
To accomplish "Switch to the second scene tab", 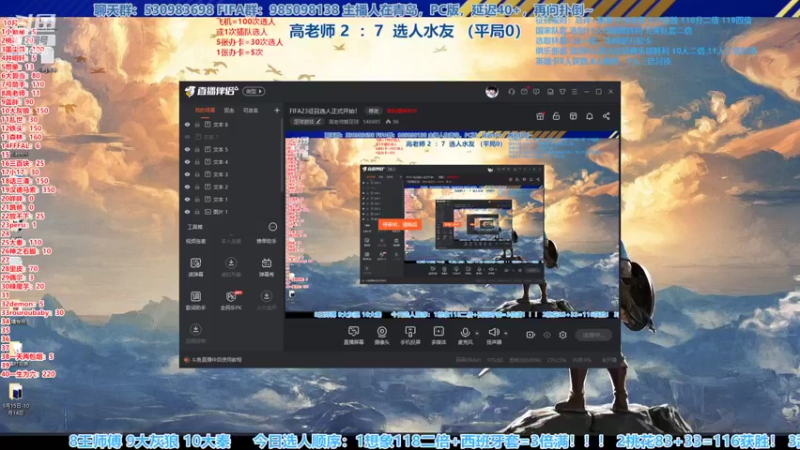I will pyautogui.click(x=229, y=110).
